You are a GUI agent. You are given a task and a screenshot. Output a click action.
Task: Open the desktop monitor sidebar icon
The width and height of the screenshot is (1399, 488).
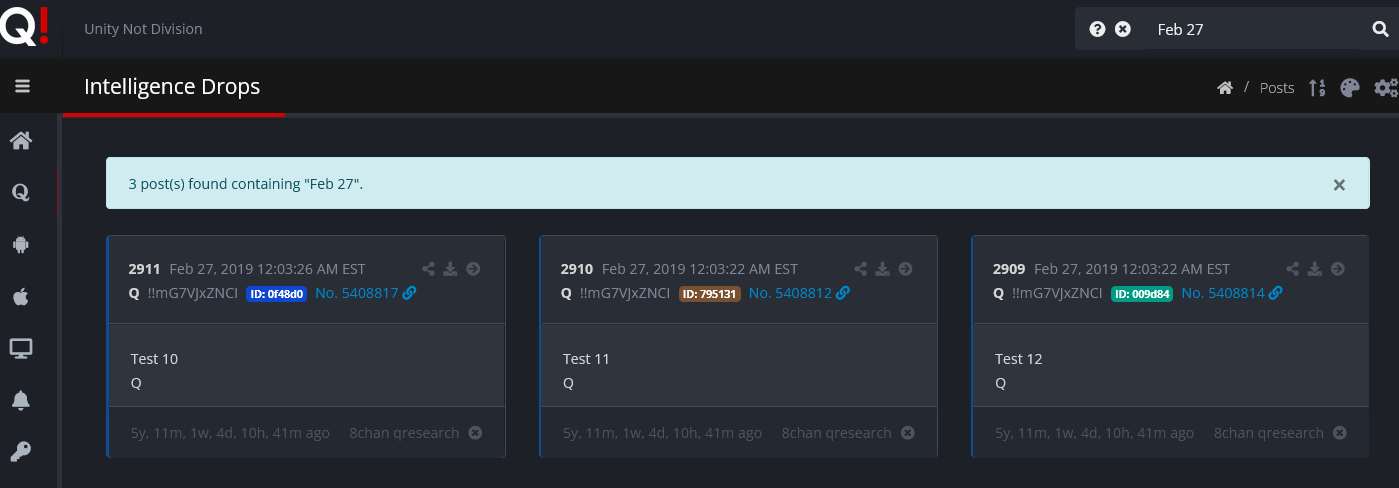pos(20,348)
